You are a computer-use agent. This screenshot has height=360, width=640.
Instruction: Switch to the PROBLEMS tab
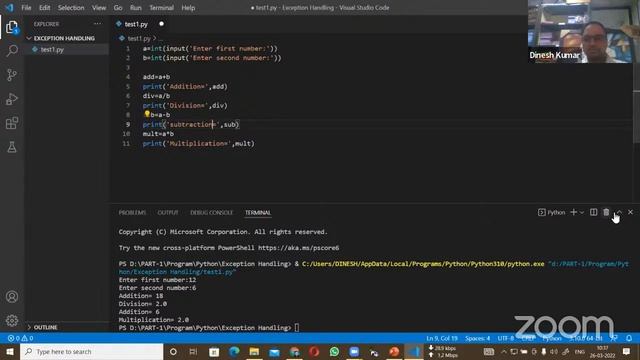132,213
